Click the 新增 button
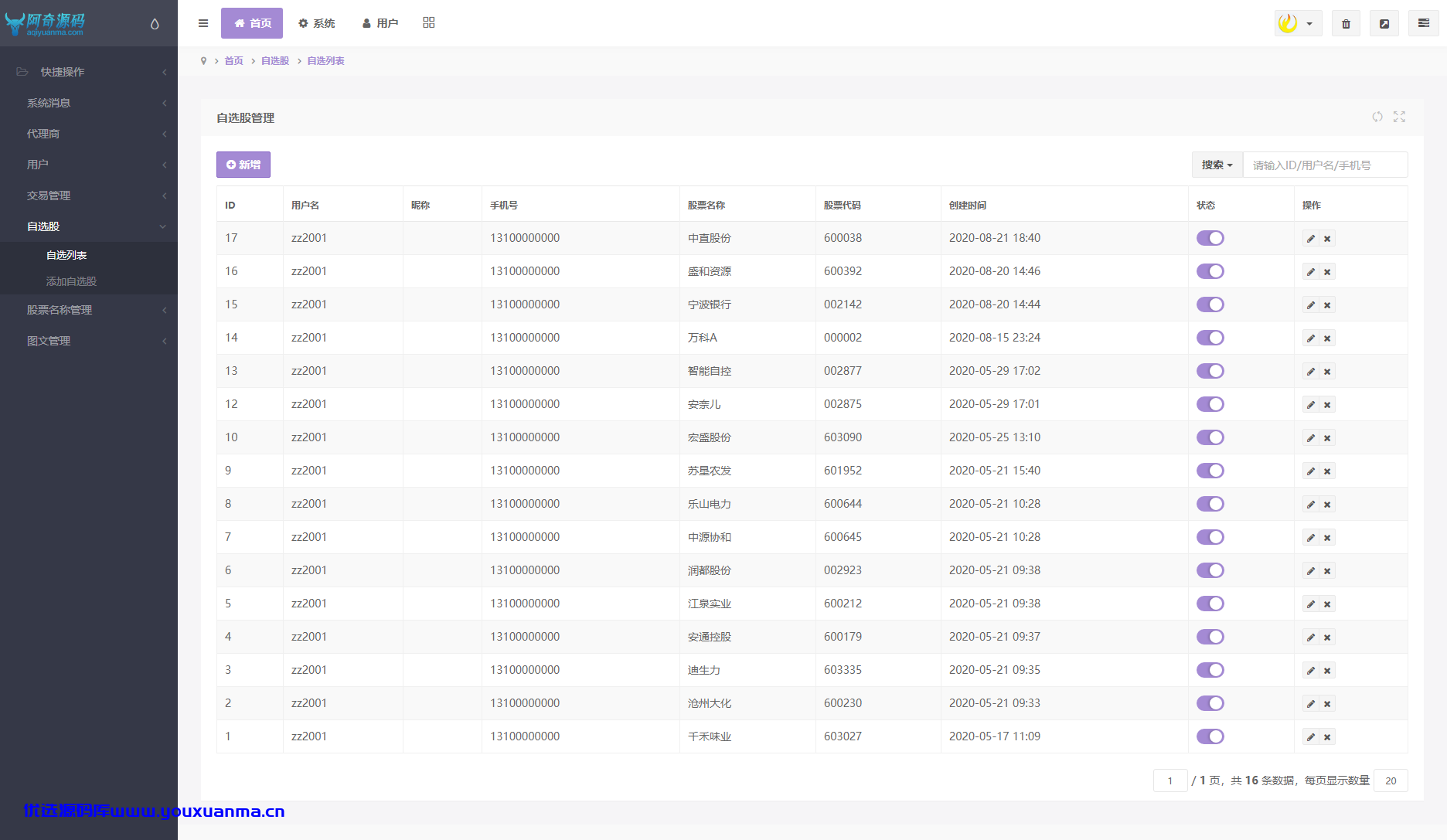The height and width of the screenshot is (840, 1447). pos(243,165)
